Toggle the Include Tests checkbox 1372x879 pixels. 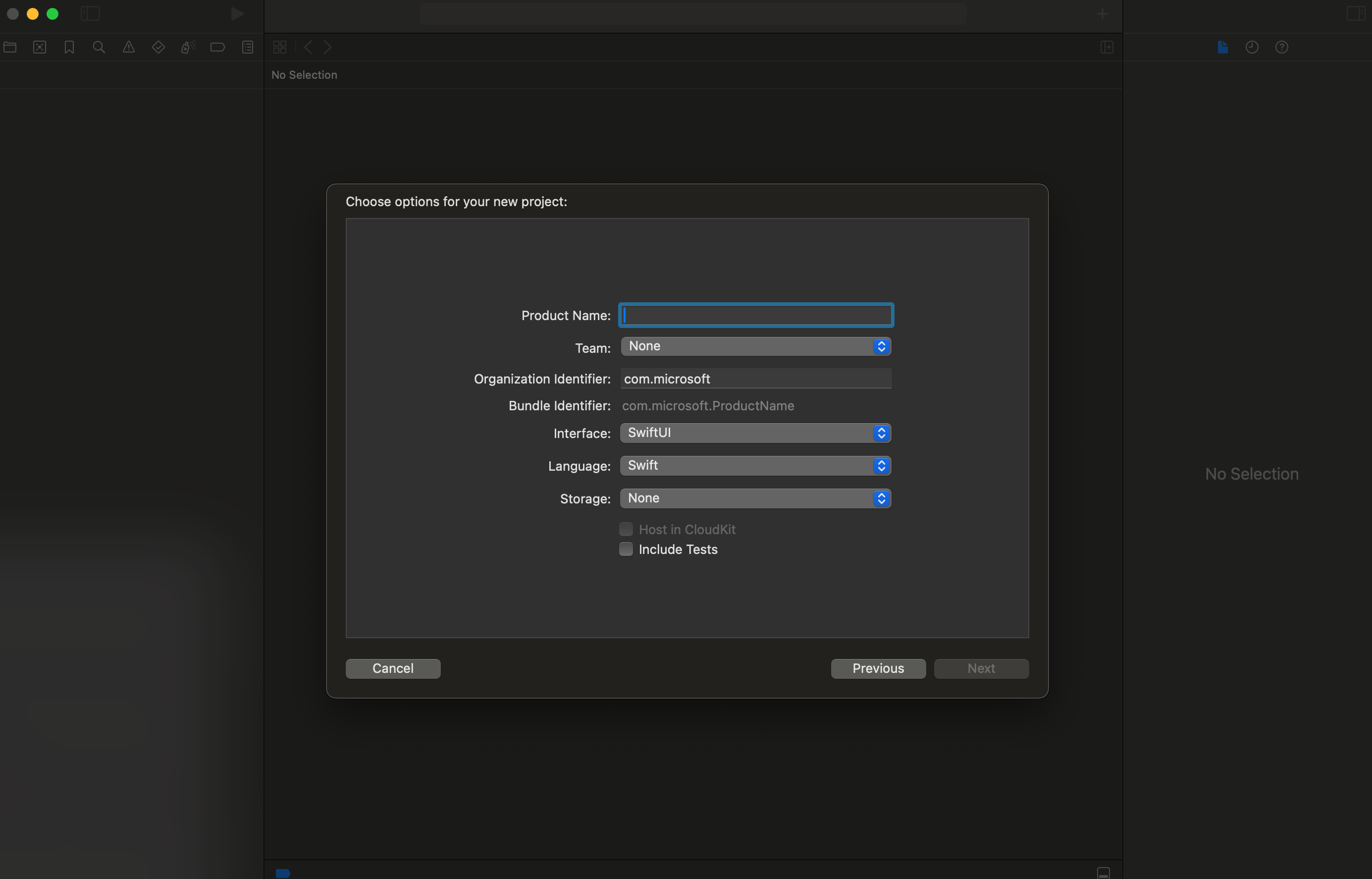coord(625,549)
